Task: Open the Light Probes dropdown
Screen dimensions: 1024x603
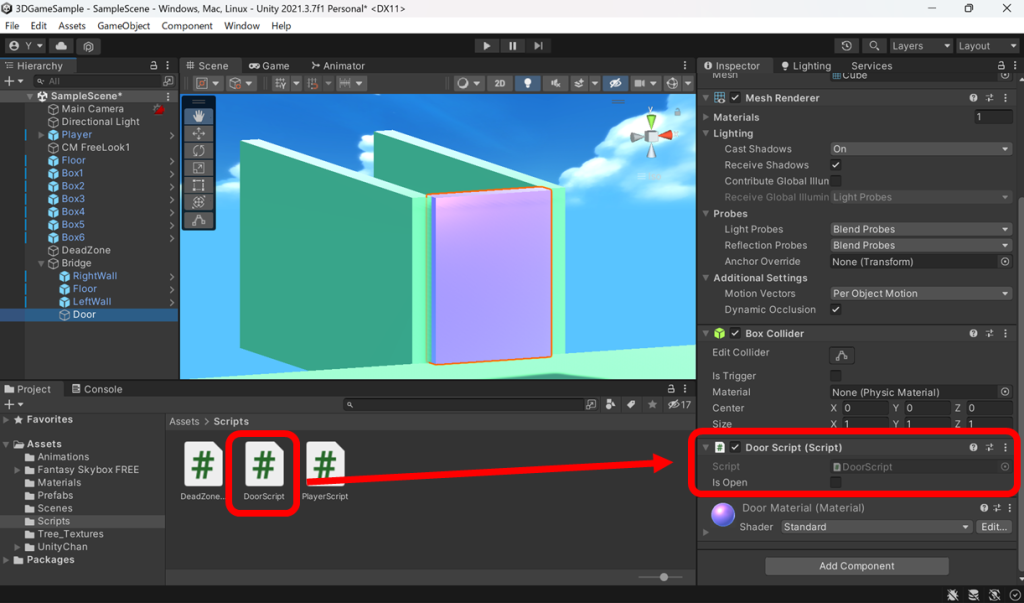Action: coord(919,229)
